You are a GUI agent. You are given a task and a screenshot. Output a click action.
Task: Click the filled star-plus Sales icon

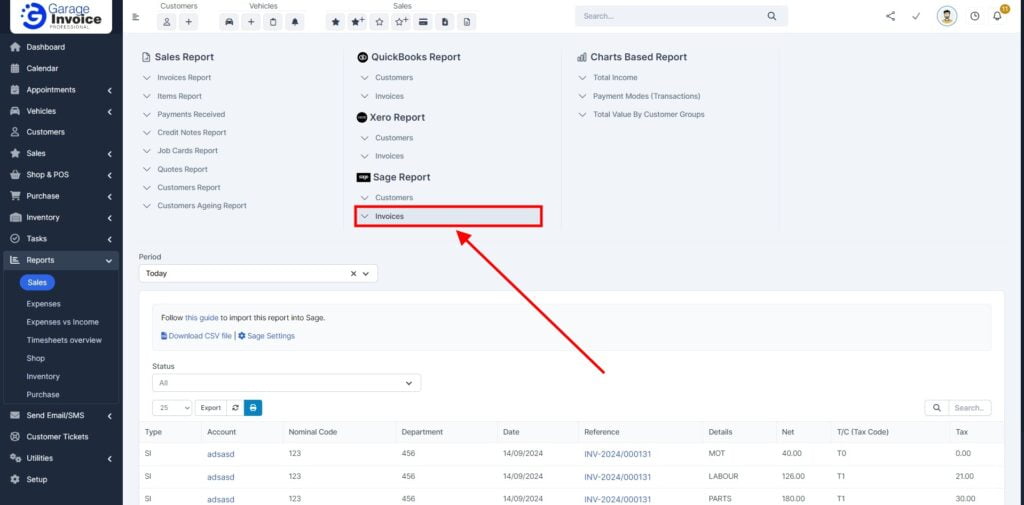(357, 22)
